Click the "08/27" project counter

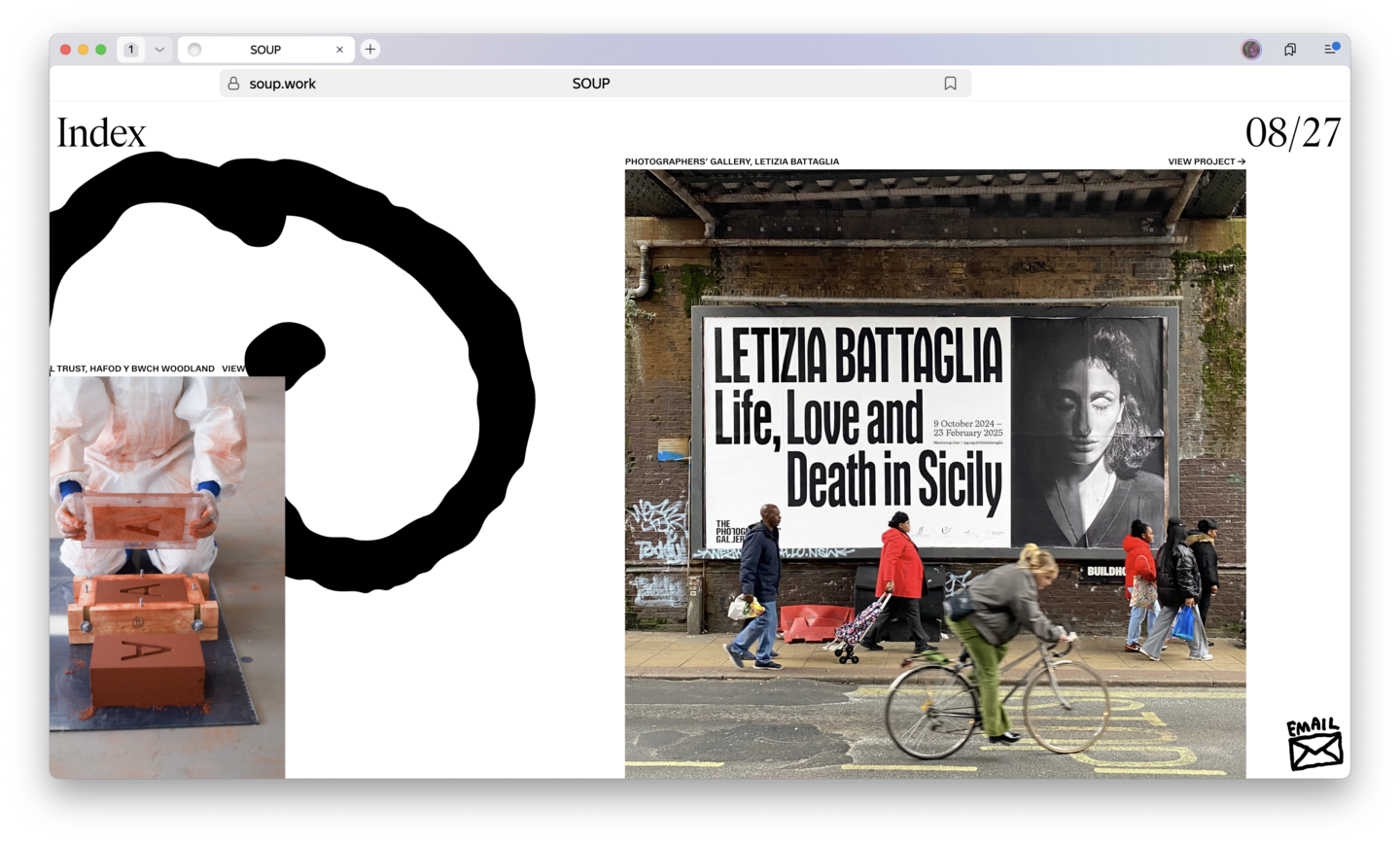[1293, 132]
